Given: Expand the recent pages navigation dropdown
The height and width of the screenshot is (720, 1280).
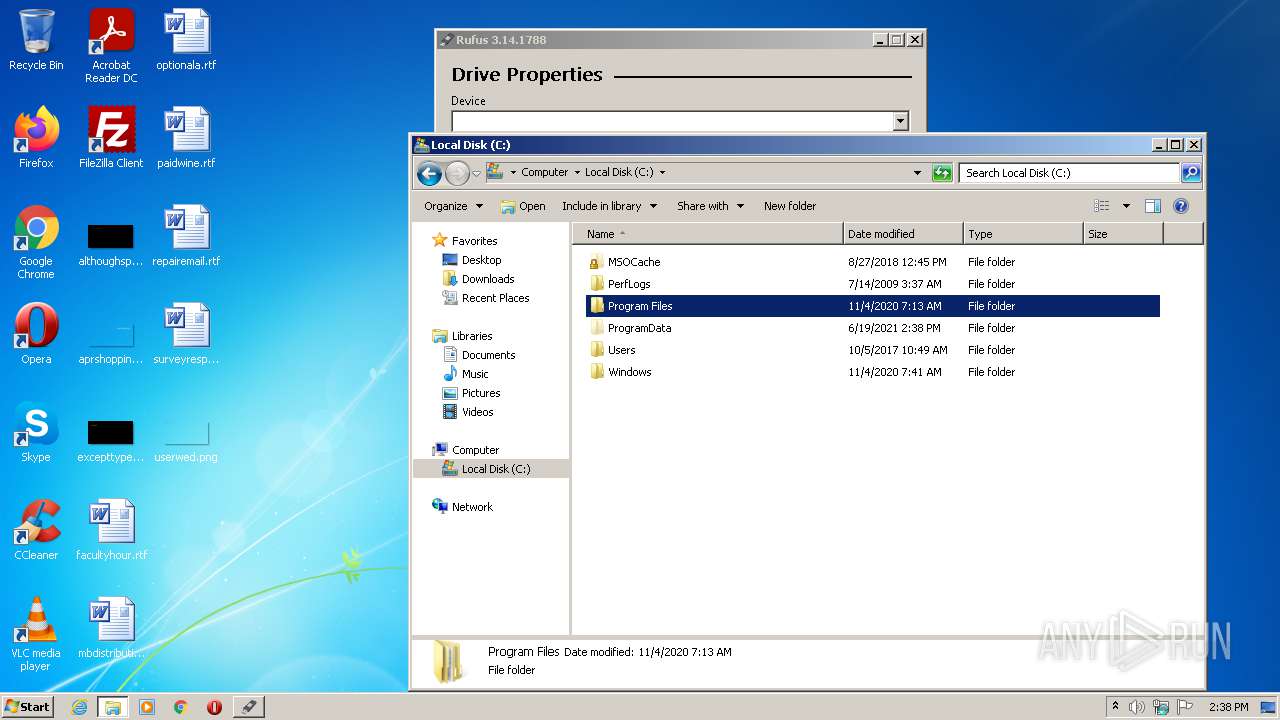Looking at the screenshot, I should coord(476,173).
